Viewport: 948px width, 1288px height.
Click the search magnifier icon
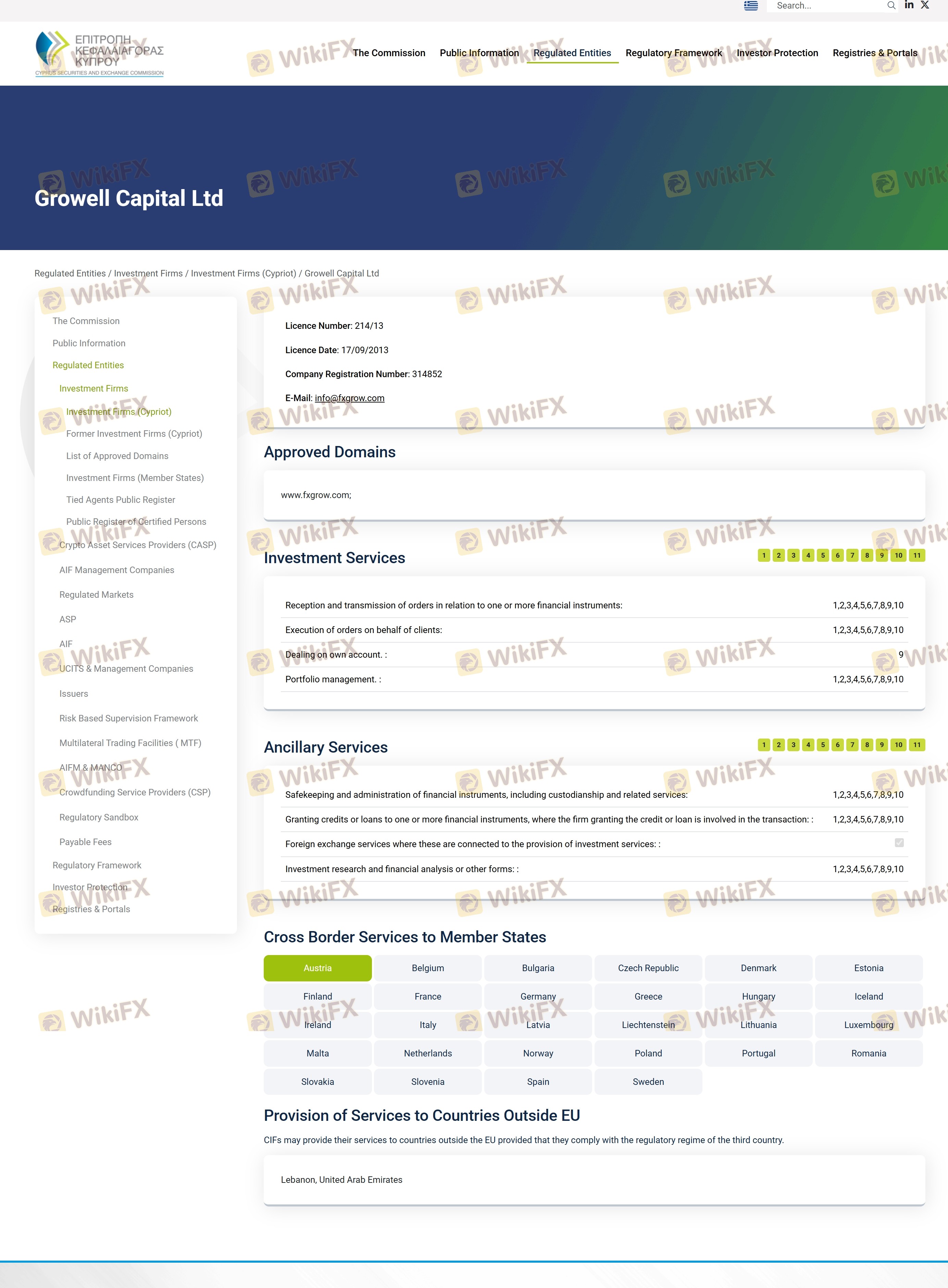[x=890, y=6]
